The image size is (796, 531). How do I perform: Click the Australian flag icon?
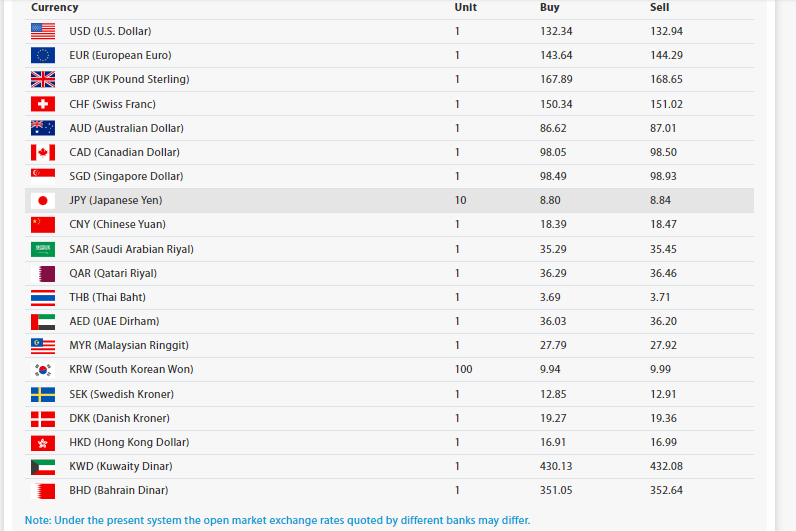pyautogui.click(x=43, y=128)
